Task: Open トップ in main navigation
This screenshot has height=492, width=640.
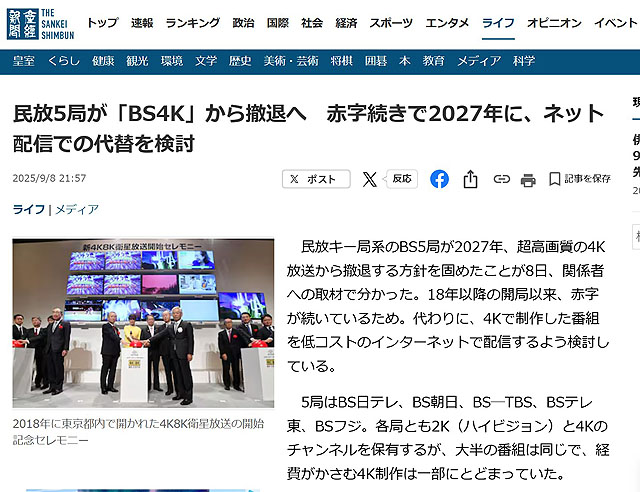Action: (103, 23)
